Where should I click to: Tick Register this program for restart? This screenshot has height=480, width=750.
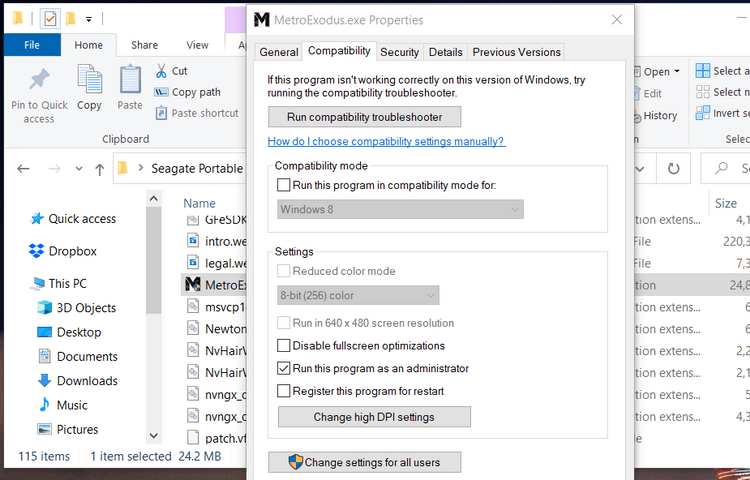284,391
